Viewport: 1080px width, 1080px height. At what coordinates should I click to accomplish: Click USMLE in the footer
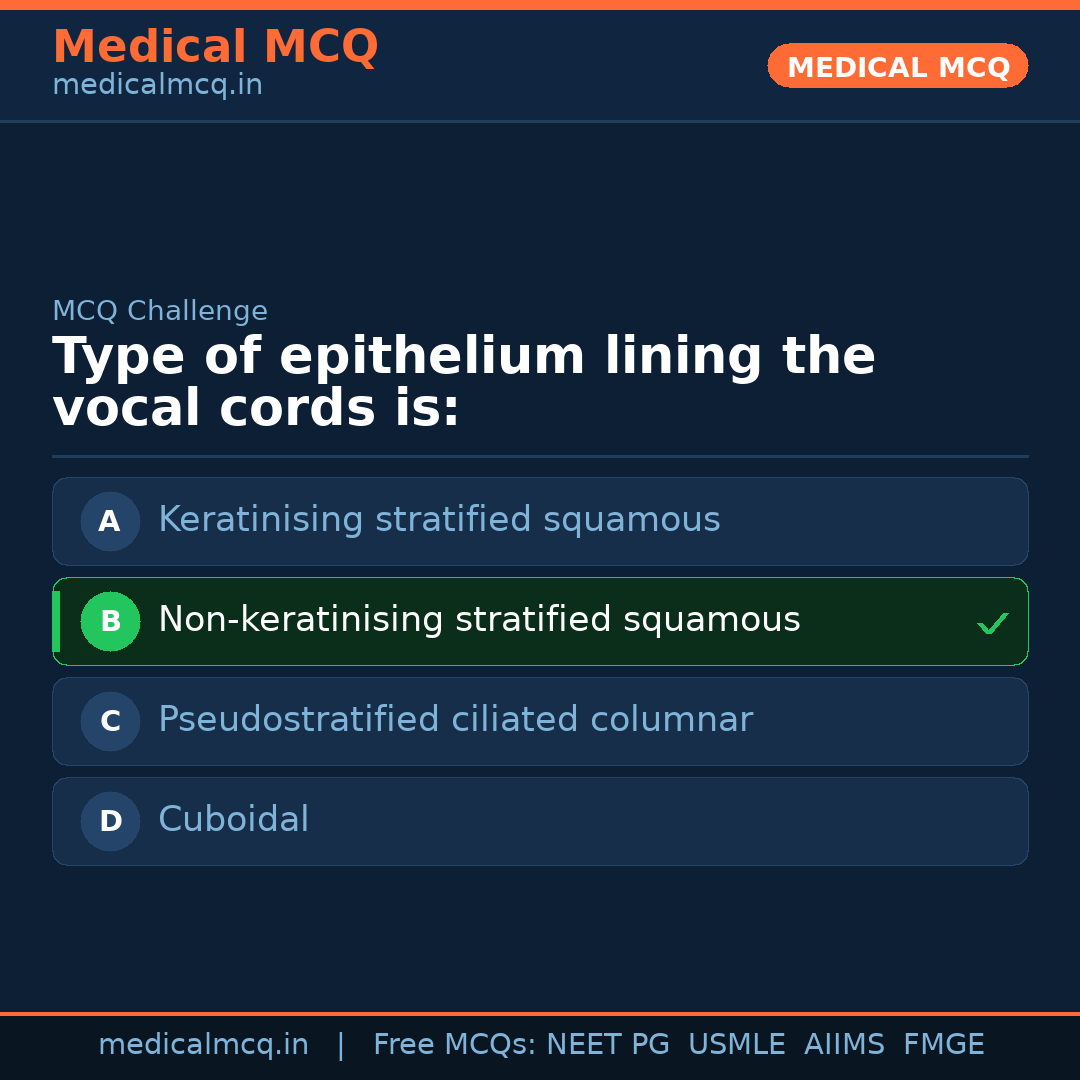[736, 1045]
